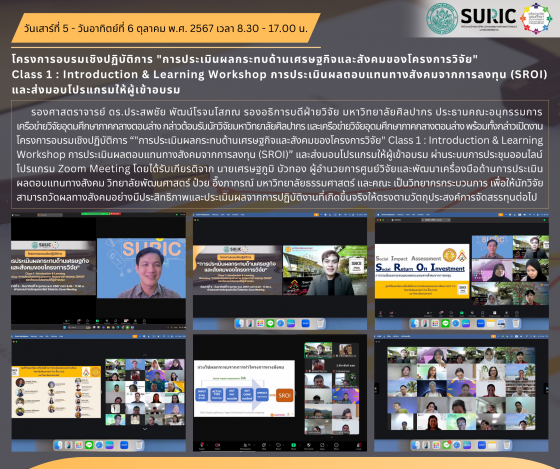Expand the down chevron below participant gallery
The height and width of the screenshot is (469, 560).
coord(145,429)
